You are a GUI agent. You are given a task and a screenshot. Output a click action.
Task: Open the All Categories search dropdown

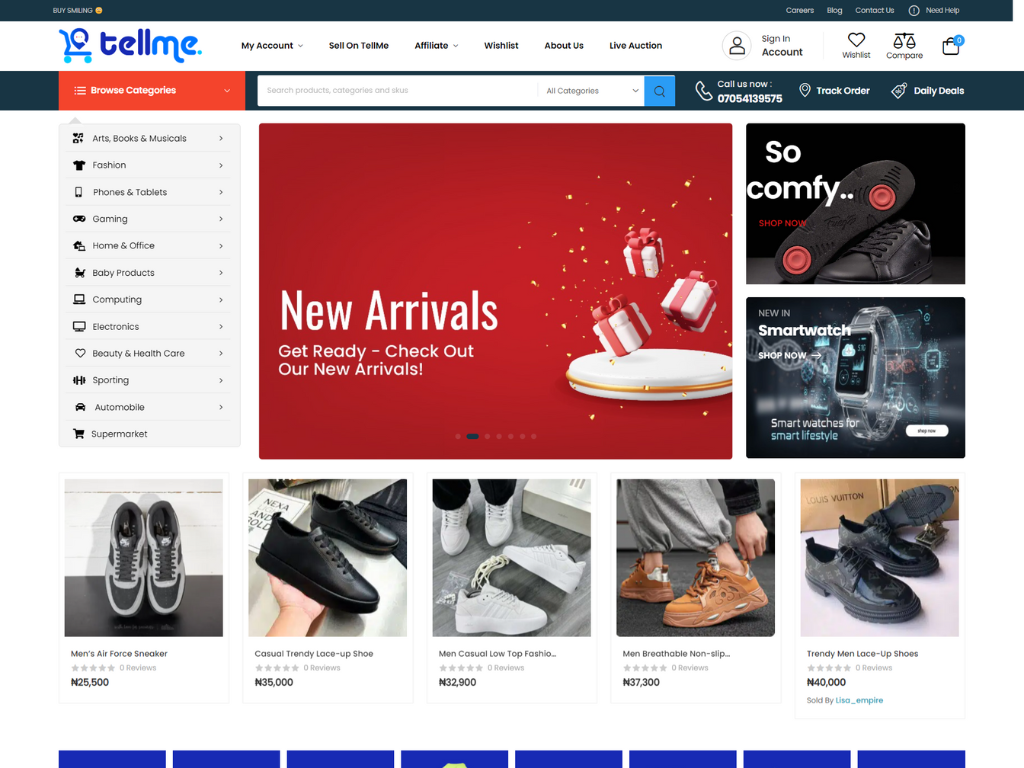[592, 91]
